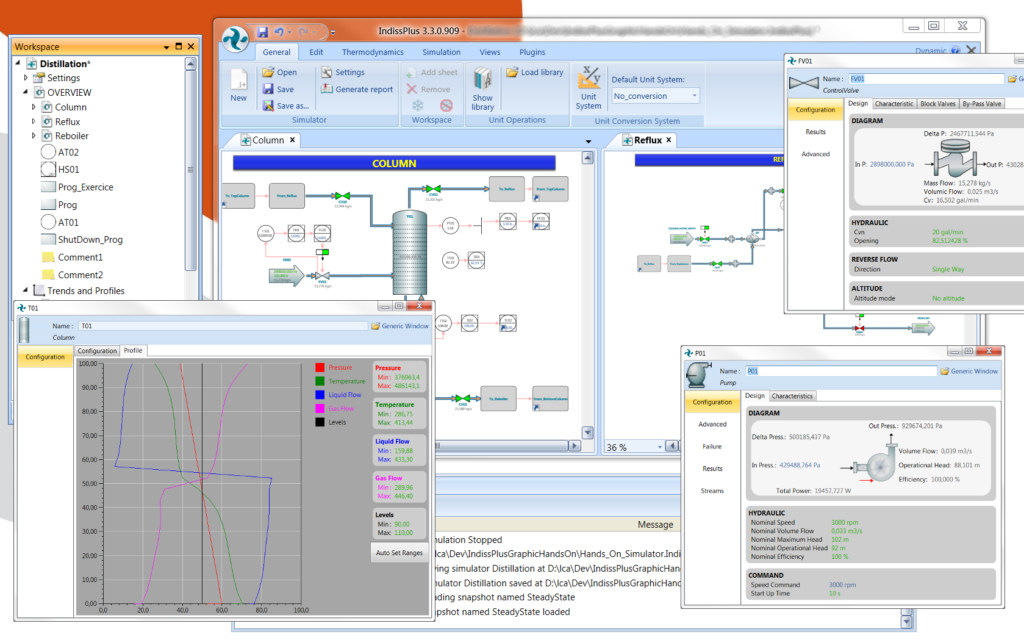Click the Save as... icon

pyautogui.click(x=268, y=105)
